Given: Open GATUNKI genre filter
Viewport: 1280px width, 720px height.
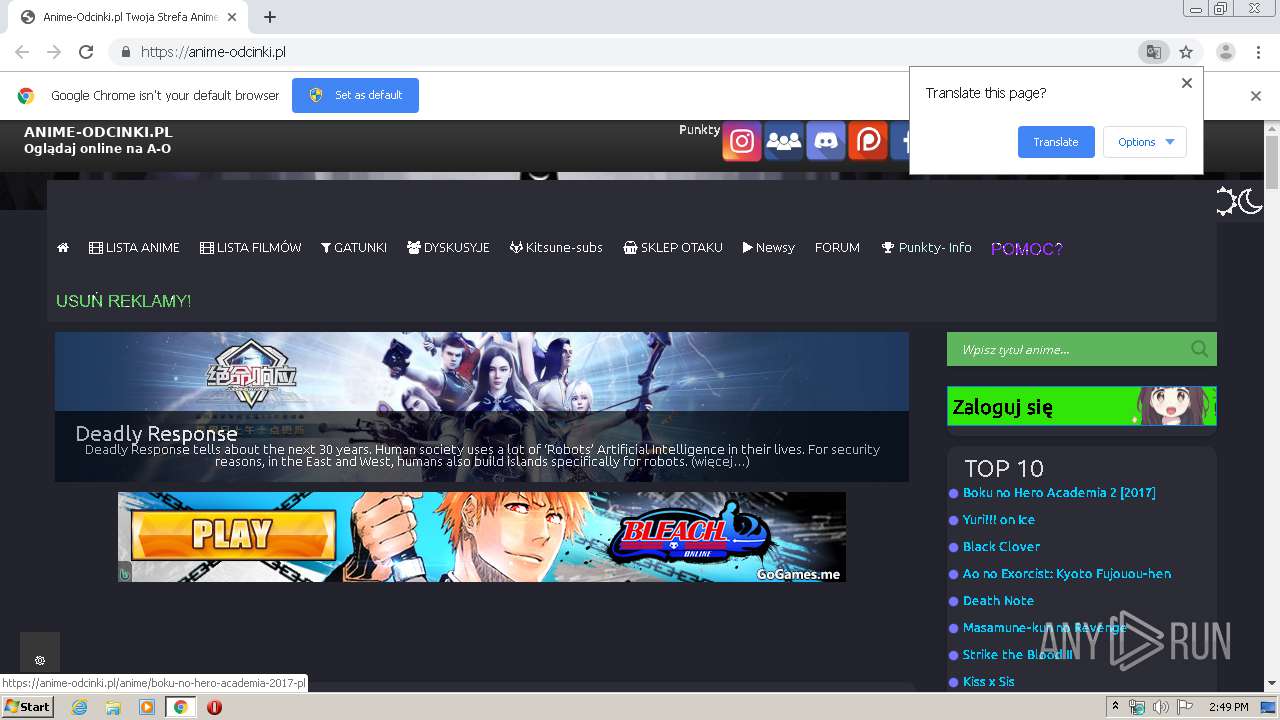Looking at the screenshot, I should click(x=354, y=248).
